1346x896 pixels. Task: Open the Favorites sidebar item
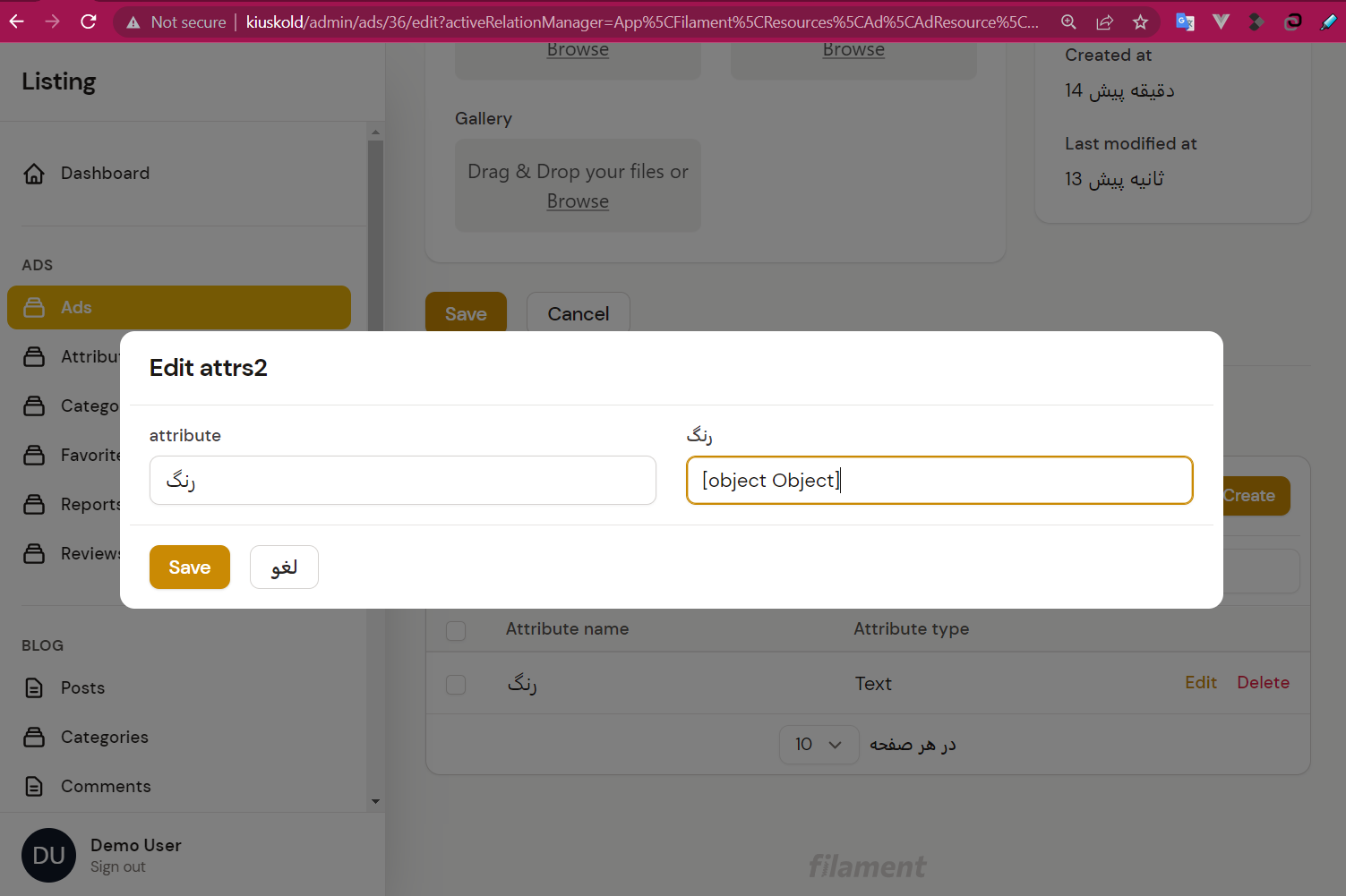coord(90,455)
